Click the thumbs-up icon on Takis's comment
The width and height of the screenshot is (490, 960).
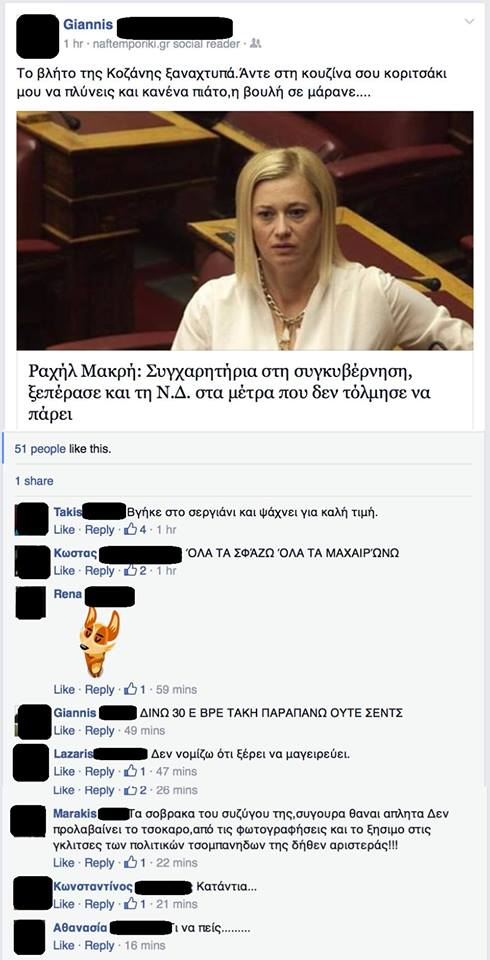[130, 530]
